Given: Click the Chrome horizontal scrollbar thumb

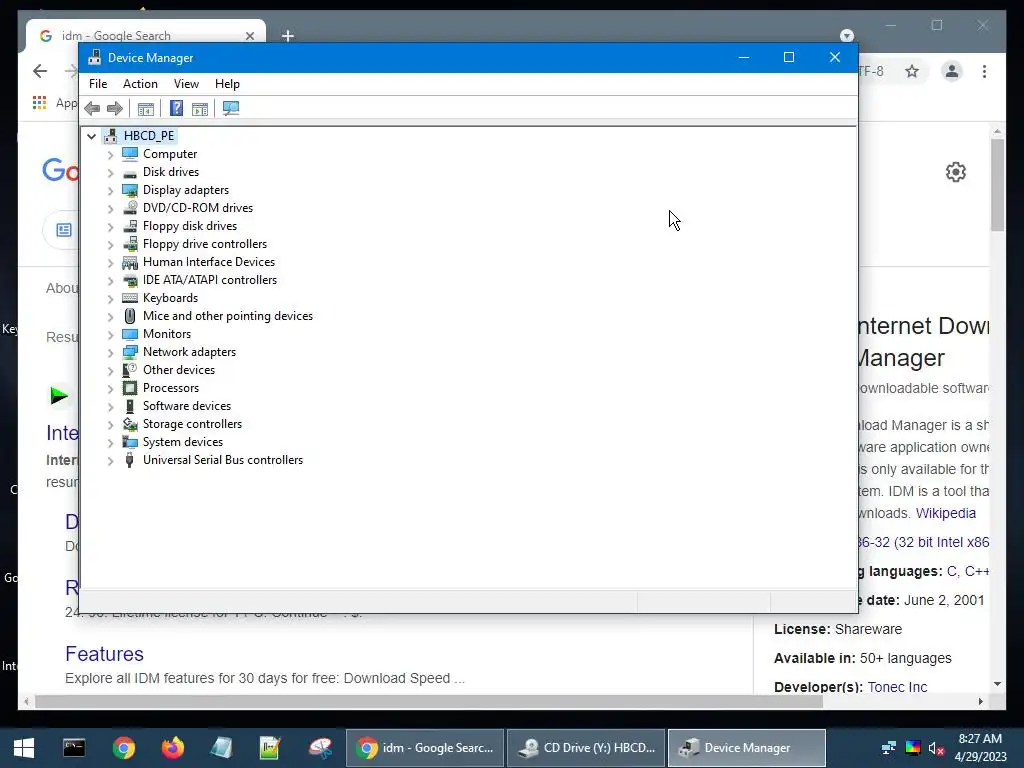Looking at the screenshot, I should pyautogui.click(x=428, y=701).
